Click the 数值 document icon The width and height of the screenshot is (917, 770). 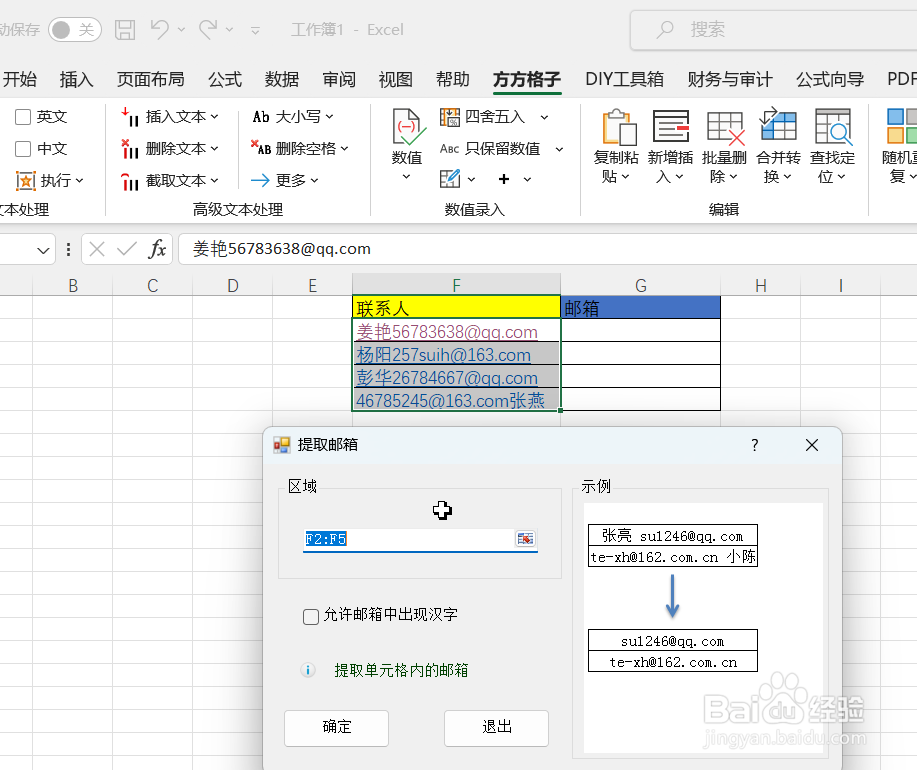(406, 126)
